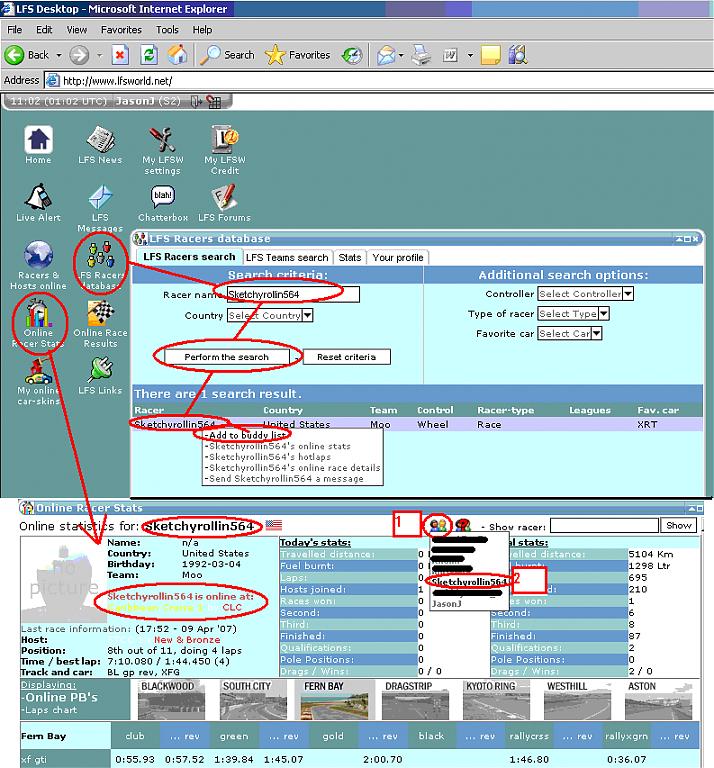Select the Westhill track thumbnail
The height and width of the screenshot is (768, 714).
(577, 700)
